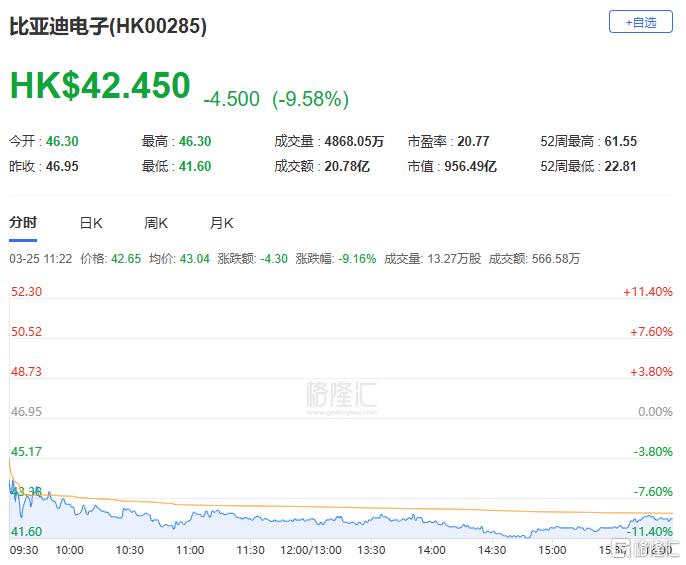Switch to the 周K weekly chart tab

point(156,223)
